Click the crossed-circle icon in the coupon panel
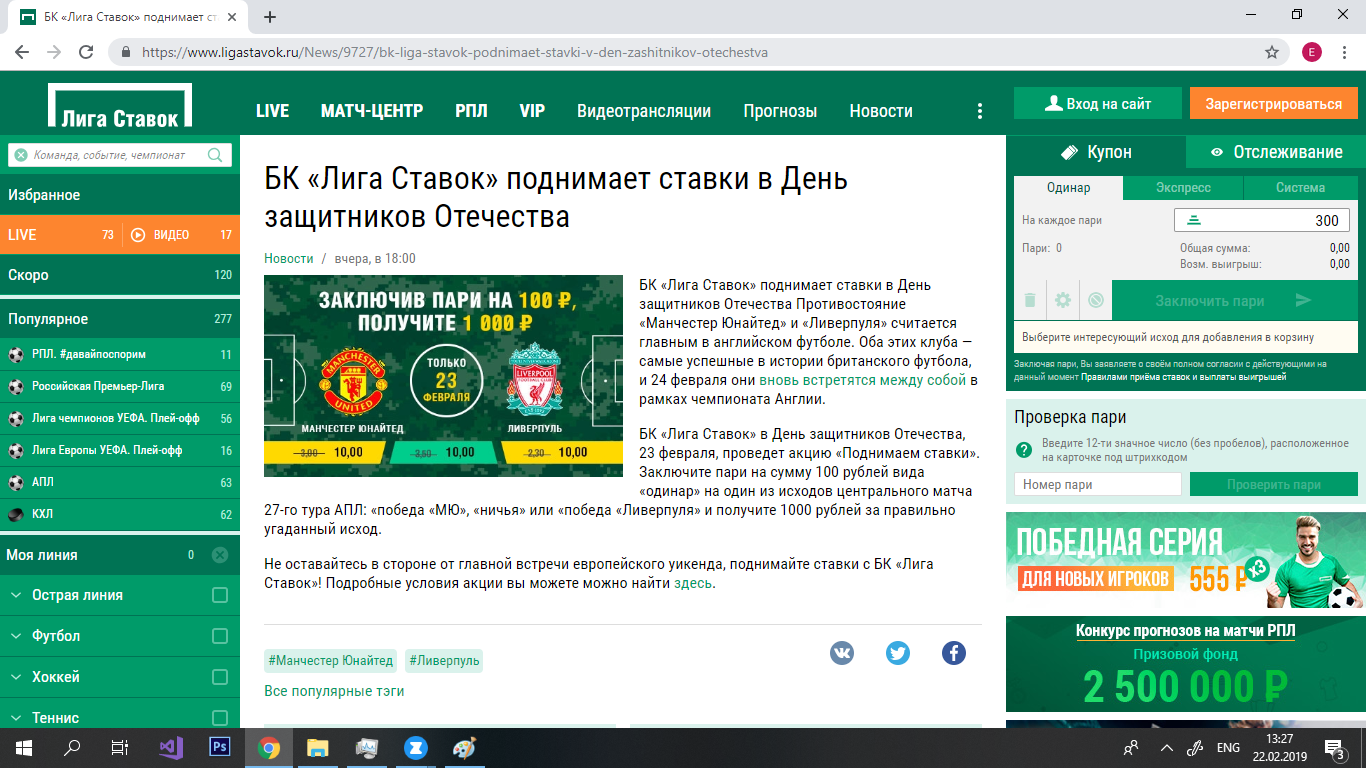 [x=1096, y=300]
